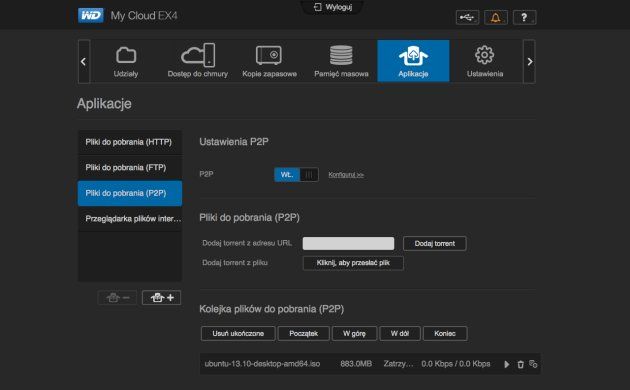The width and height of the screenshot is (630, 390).
Task: Click Wyloguj to log out
Action: (x=333, y=7)
